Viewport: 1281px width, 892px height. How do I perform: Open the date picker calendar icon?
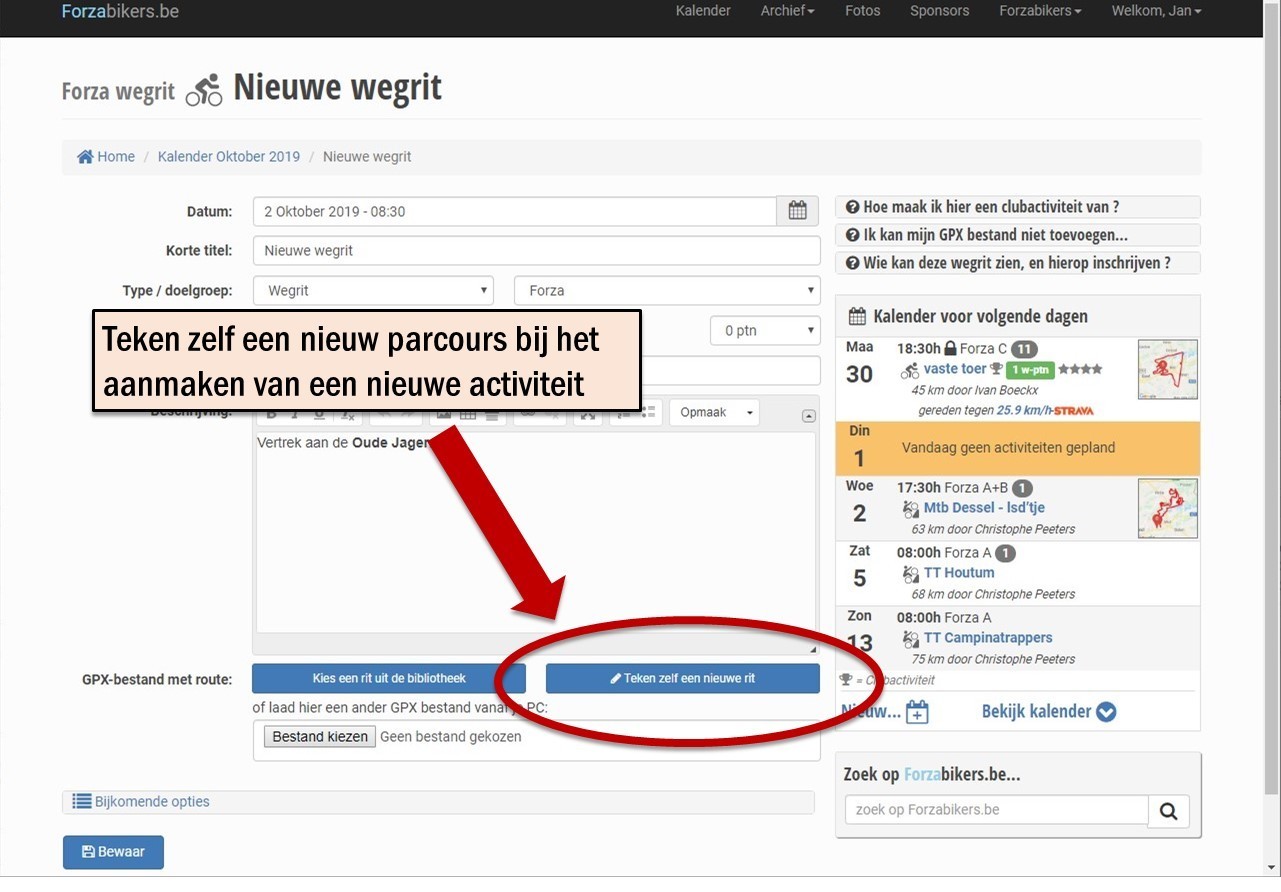[797, 211]
